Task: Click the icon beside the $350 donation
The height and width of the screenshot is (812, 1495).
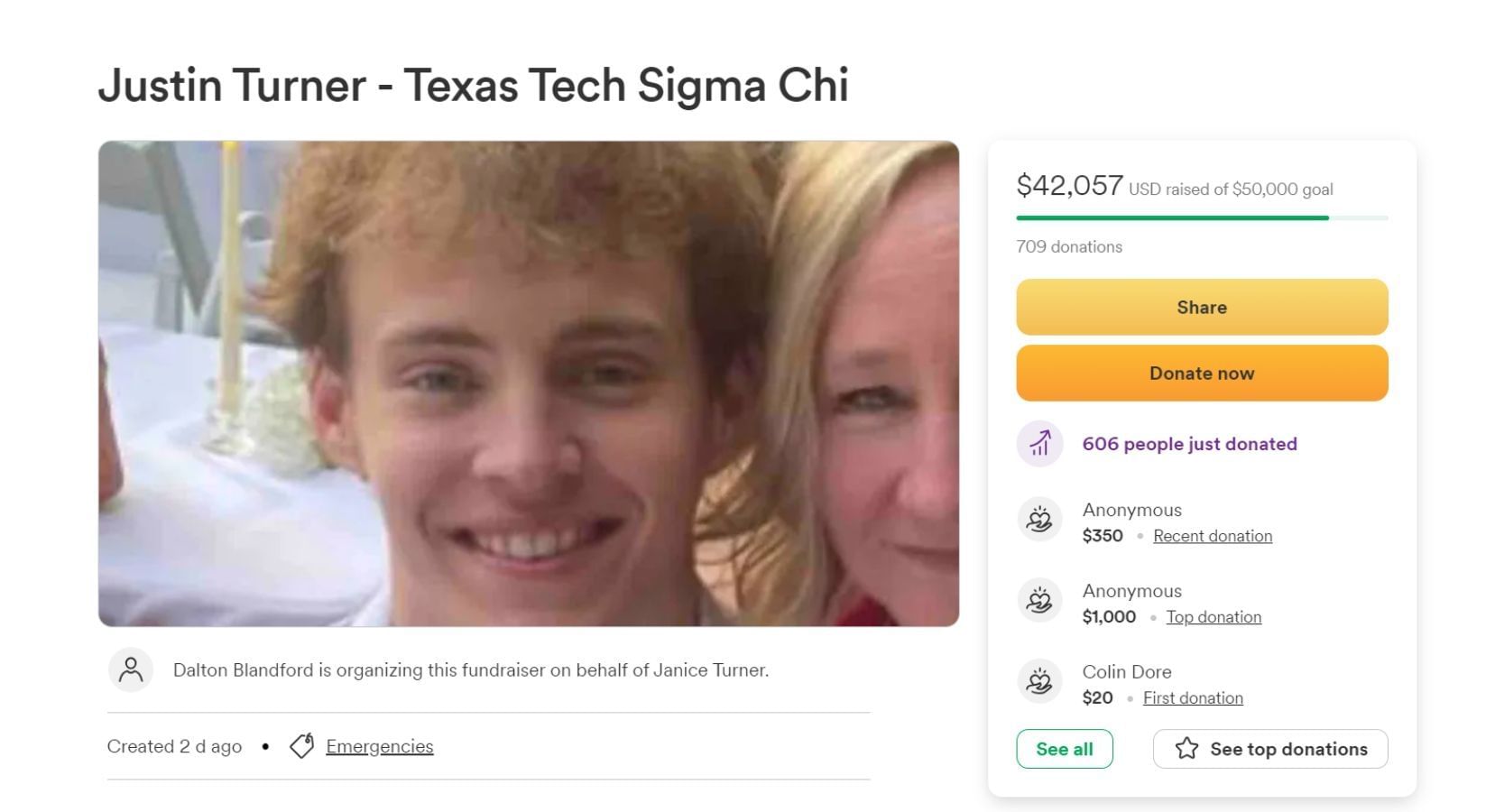Action: tap(1039, 520)
